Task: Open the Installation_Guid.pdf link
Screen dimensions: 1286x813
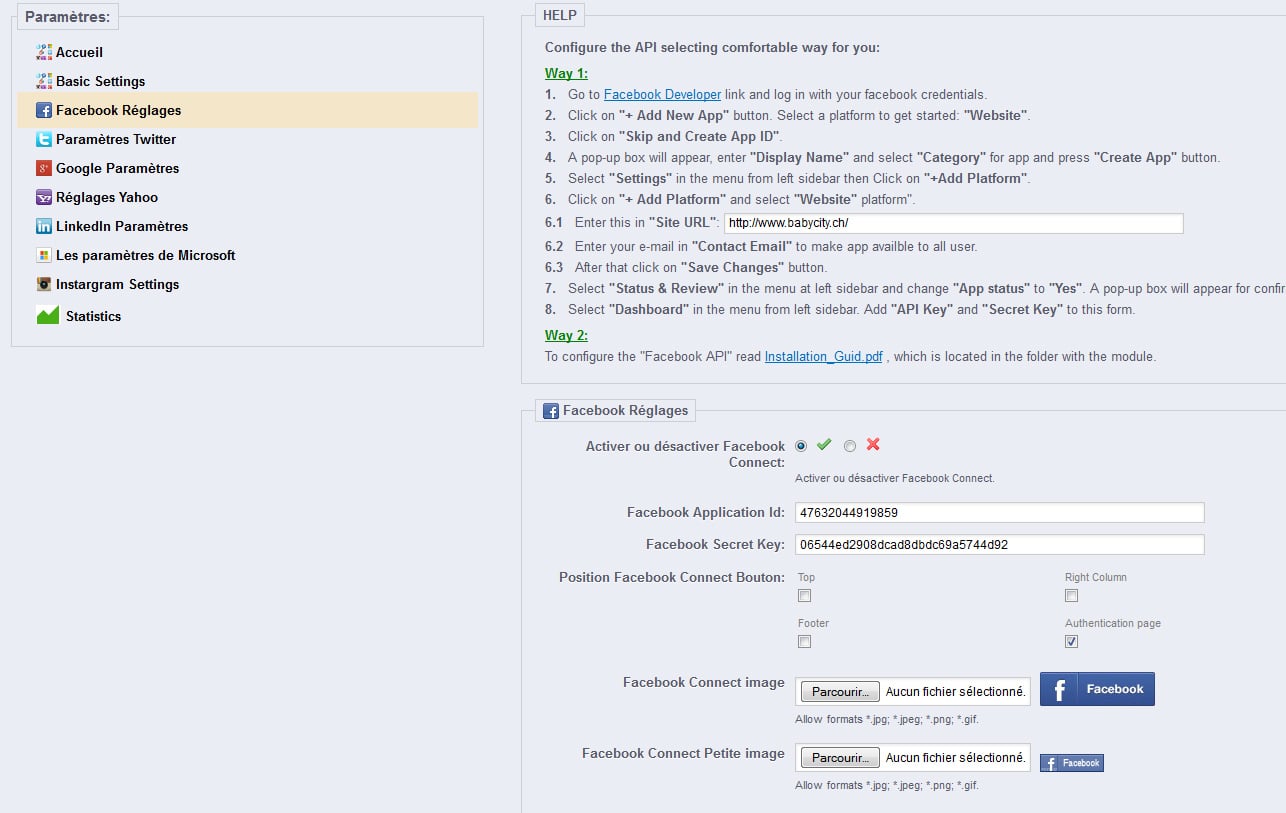Action: point(824,356)
